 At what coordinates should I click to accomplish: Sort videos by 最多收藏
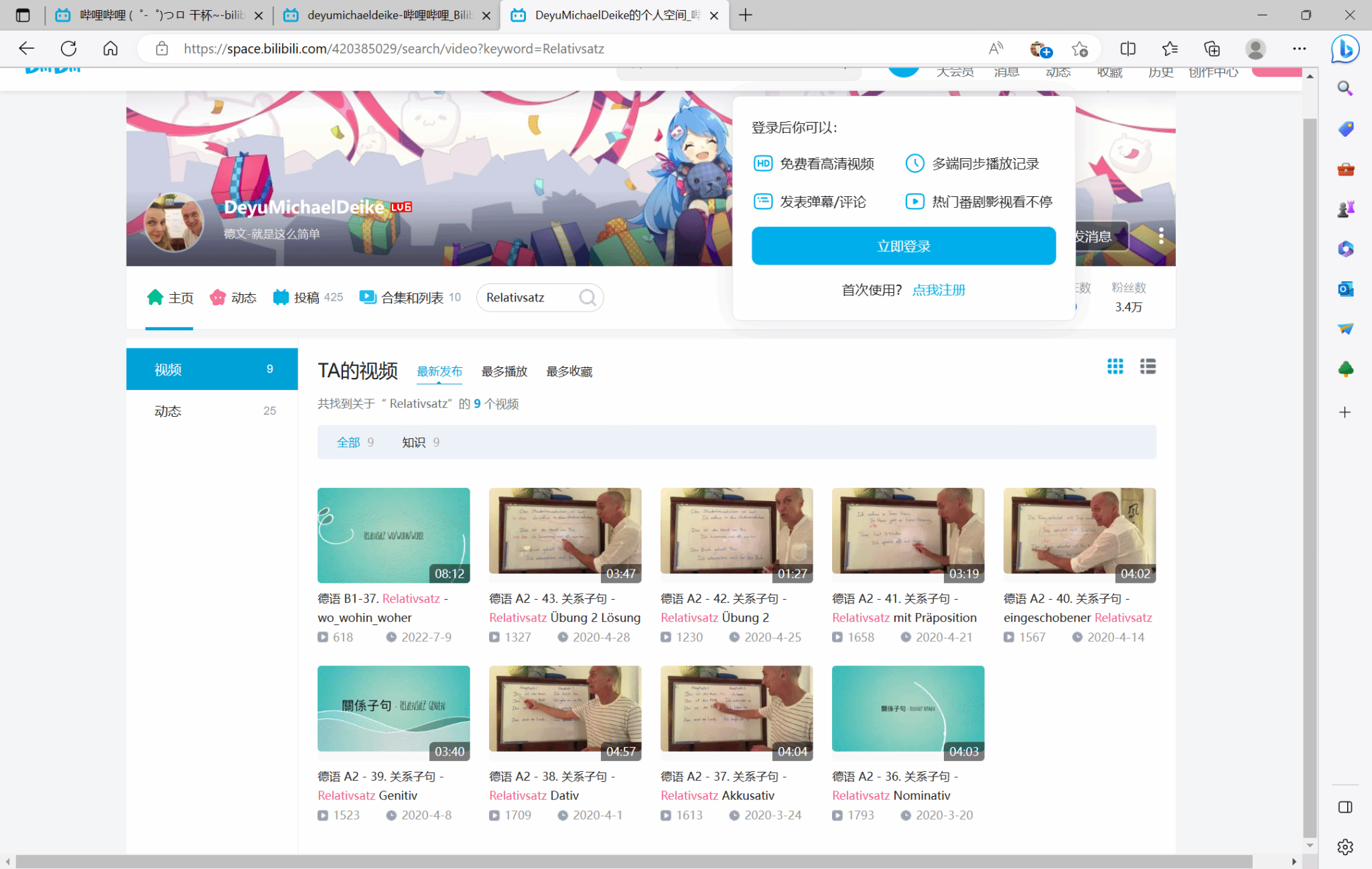tap(569, 371)
